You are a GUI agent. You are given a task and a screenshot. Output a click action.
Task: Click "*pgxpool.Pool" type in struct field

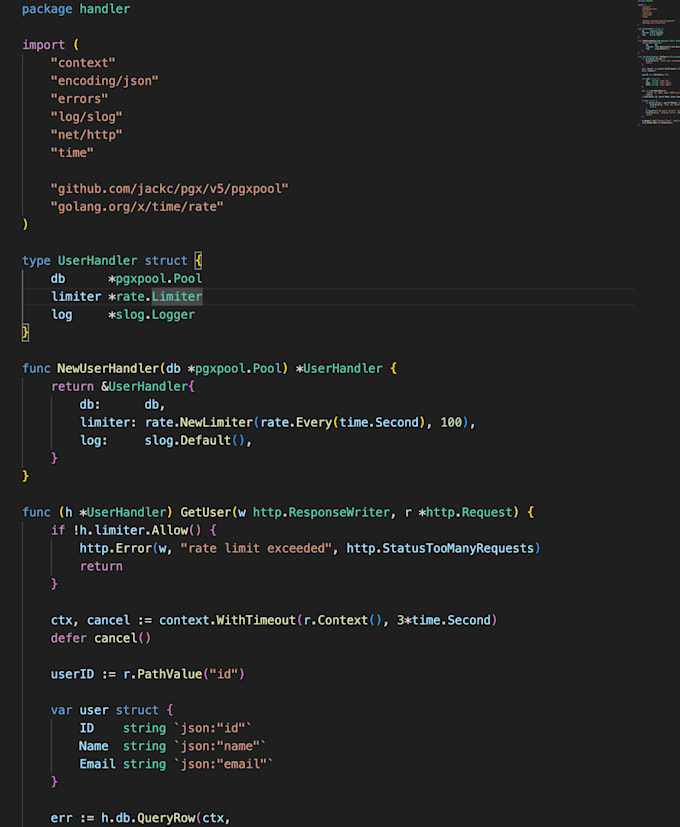coord(155,278)
